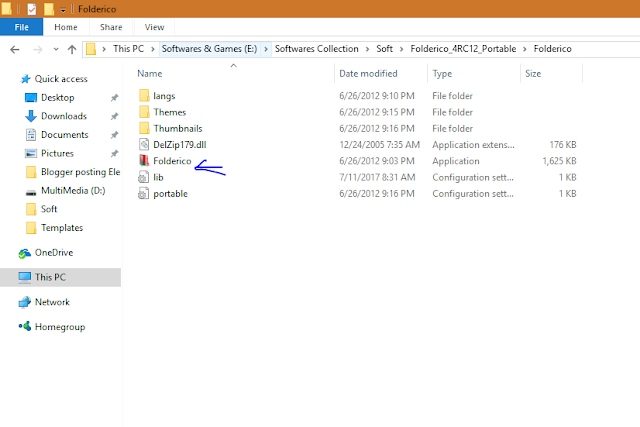Click the pin icon next to Desktop

[114, 98]
